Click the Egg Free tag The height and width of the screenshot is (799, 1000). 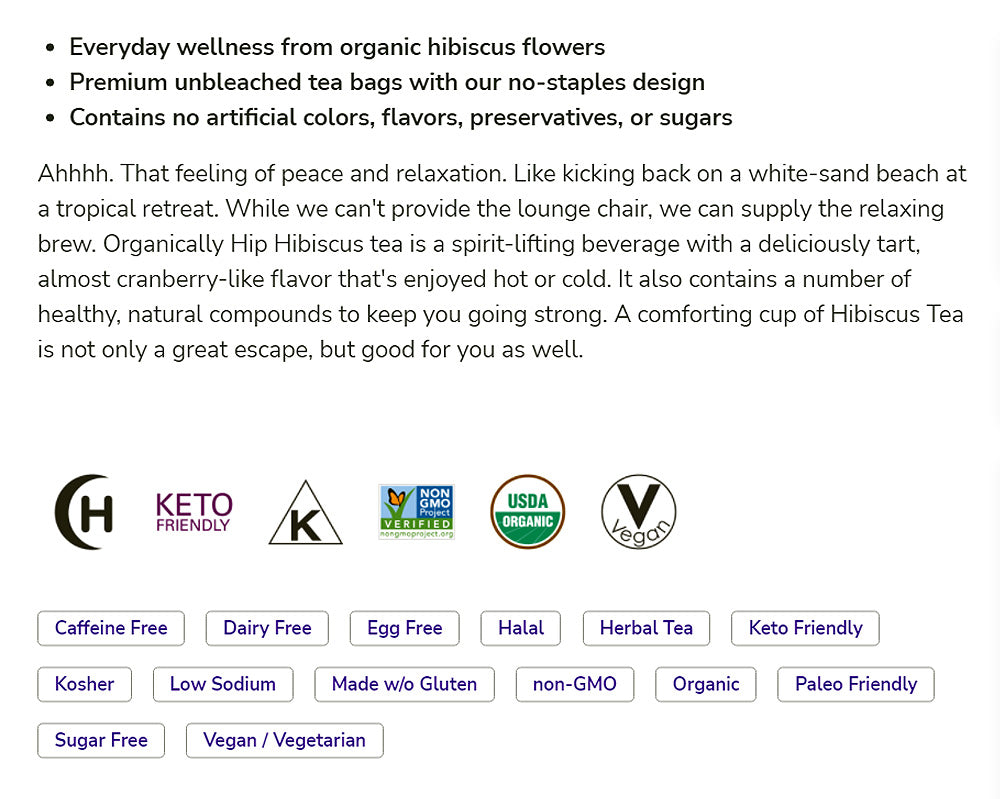click(x=404, y=628)
